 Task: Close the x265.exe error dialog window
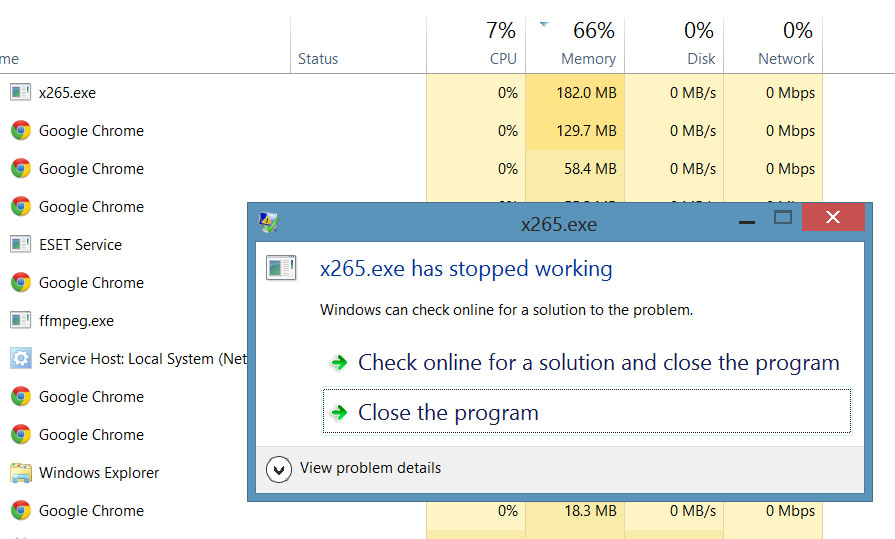click(x=833, y=218)
